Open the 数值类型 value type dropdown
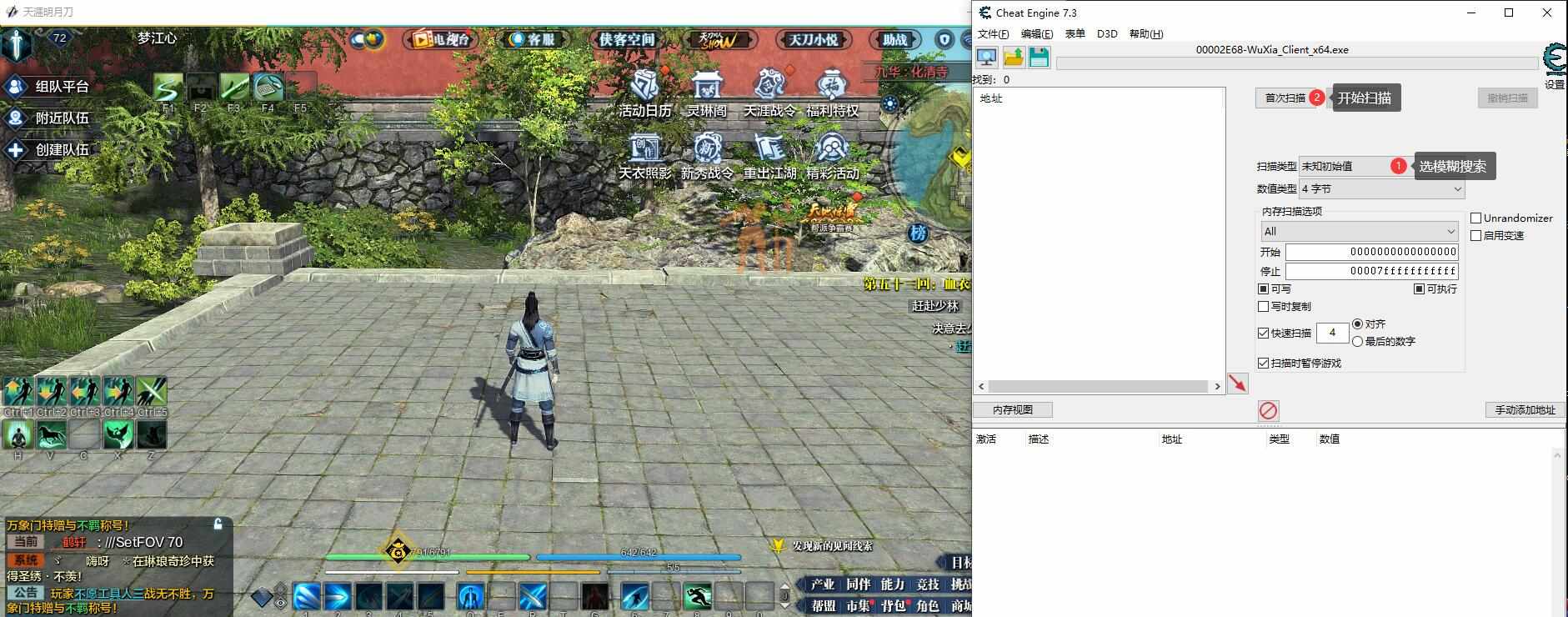The width and height of the screenshot is (1568, 617). point(1381,189)
